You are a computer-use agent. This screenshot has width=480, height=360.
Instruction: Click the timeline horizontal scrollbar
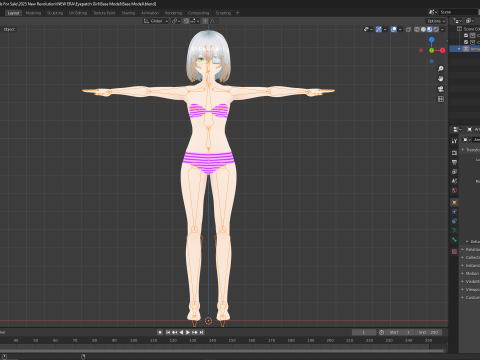click(223, 350)
